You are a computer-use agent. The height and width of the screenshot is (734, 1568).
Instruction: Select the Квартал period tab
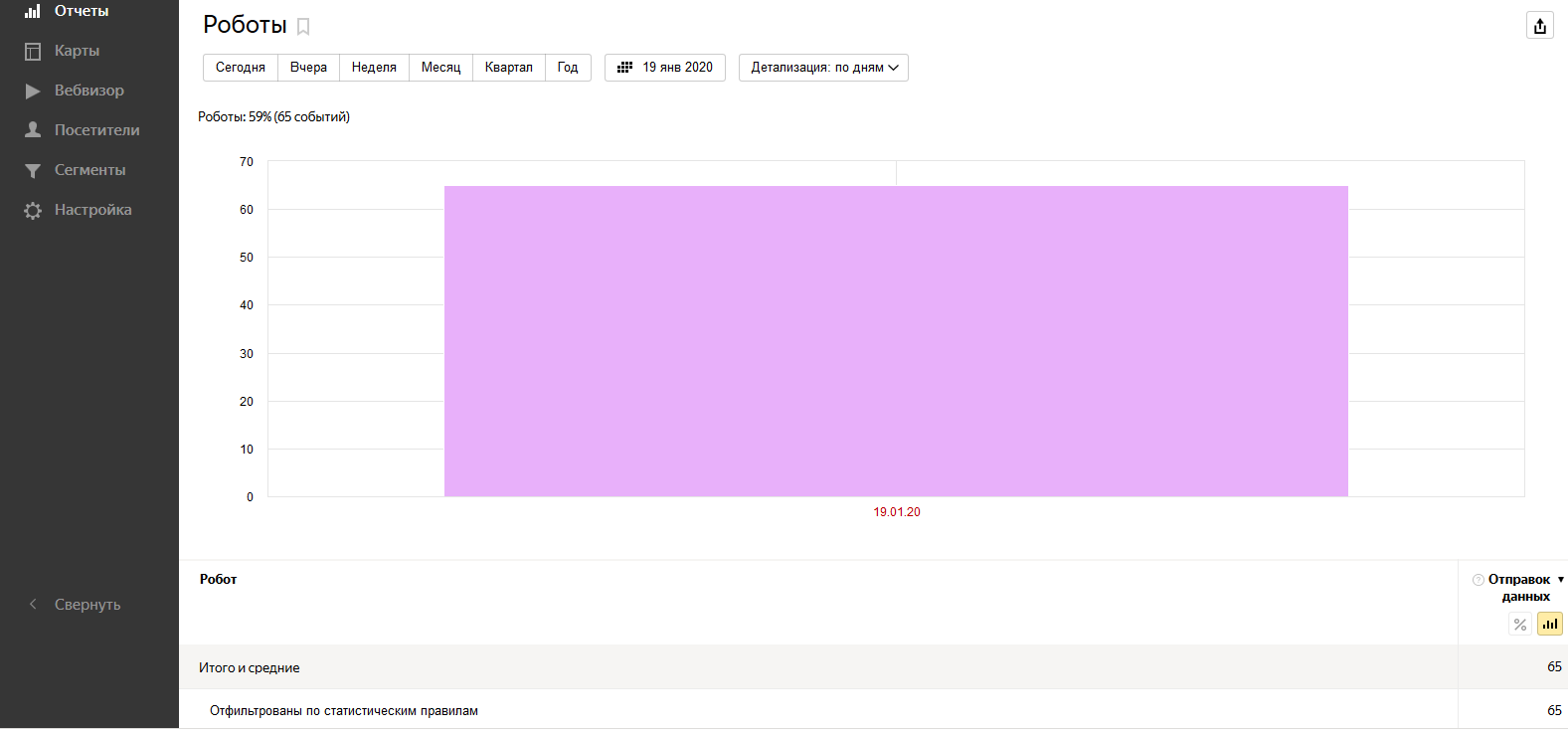[x=508, y=68]
